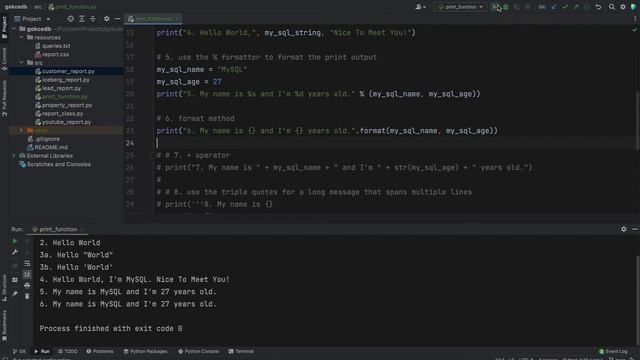Image resolution: width=640 pixels, height=360 pixels.
Task: Open the Problems tool window tab
Action: tap(100, 351)
